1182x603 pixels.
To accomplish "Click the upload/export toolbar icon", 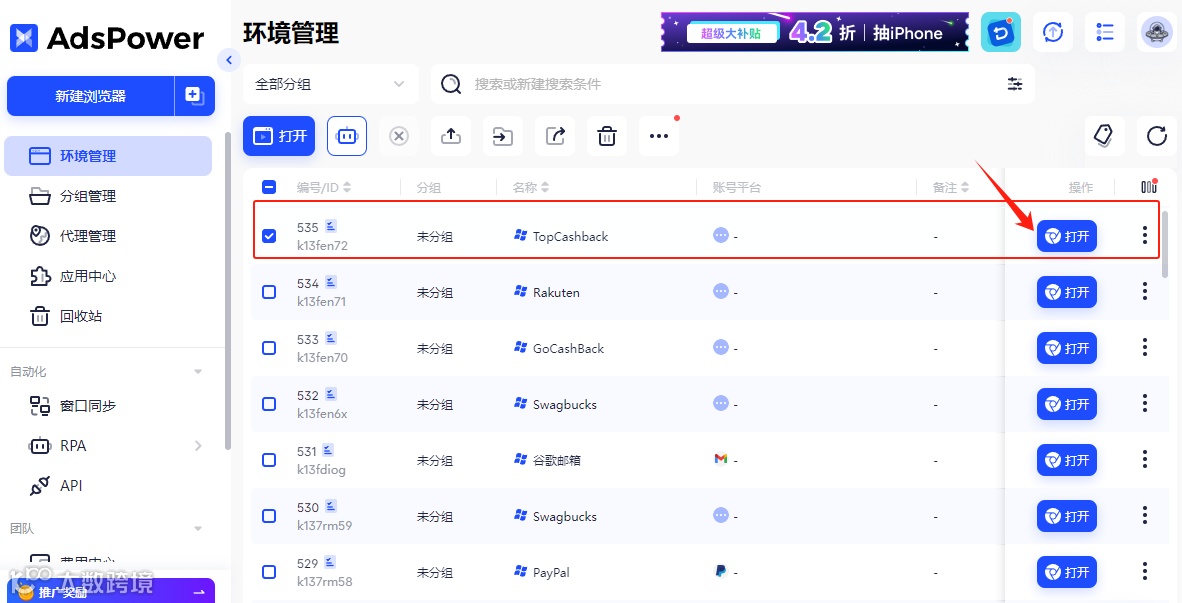I will (451, 136).
